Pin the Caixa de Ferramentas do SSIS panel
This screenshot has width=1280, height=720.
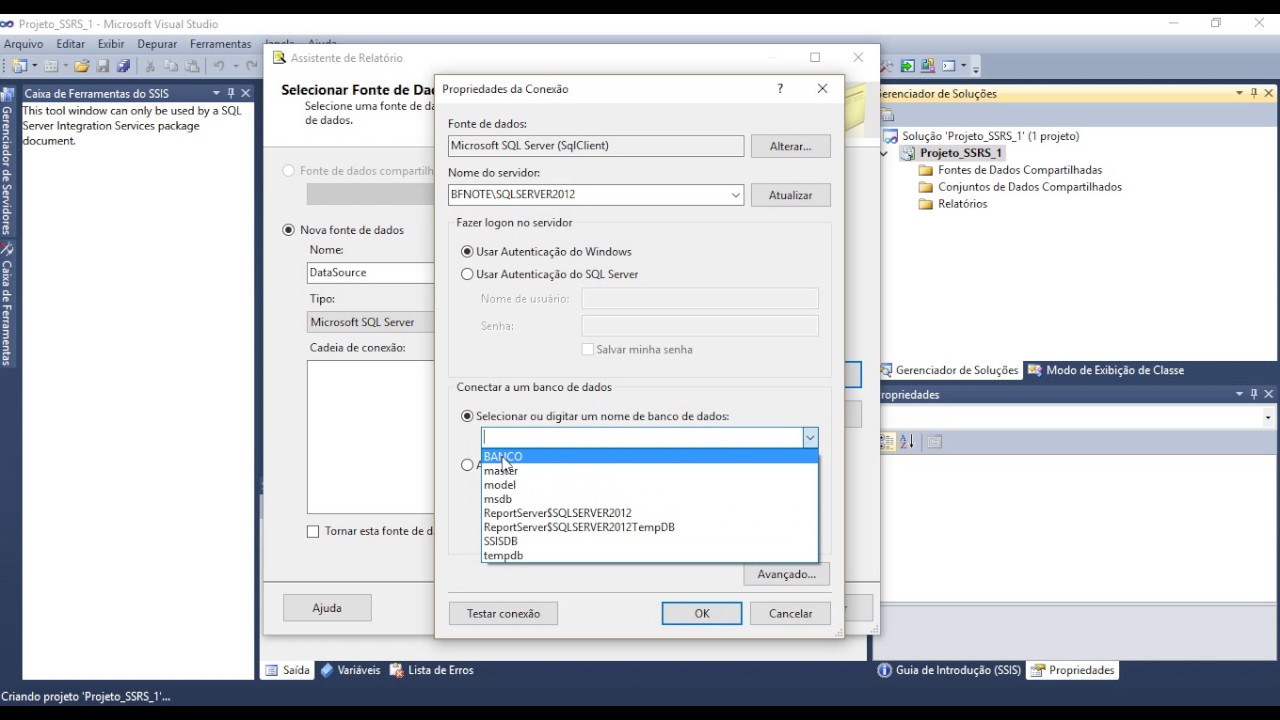[x=231, y=93]
